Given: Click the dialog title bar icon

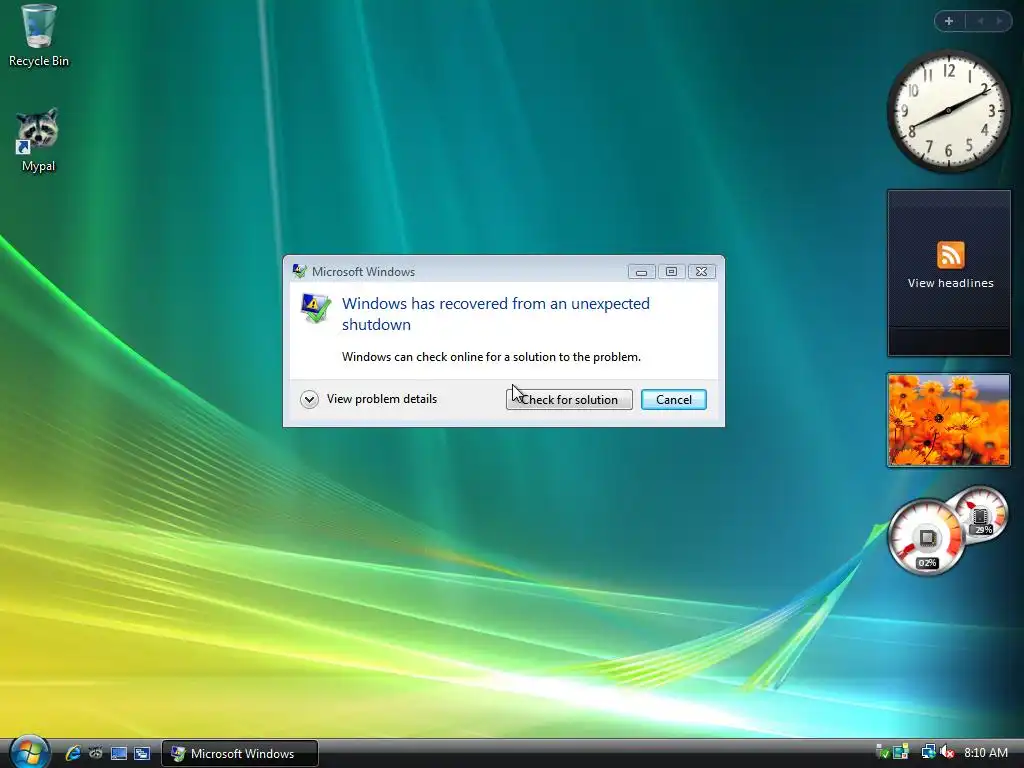Looking at the screenshot, I should (x=300, y=272).
